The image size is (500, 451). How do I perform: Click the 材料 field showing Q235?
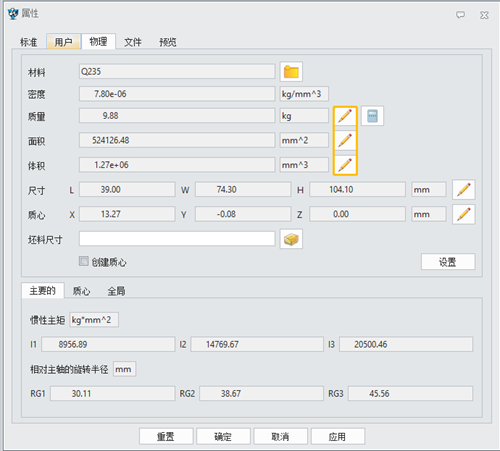177,71
